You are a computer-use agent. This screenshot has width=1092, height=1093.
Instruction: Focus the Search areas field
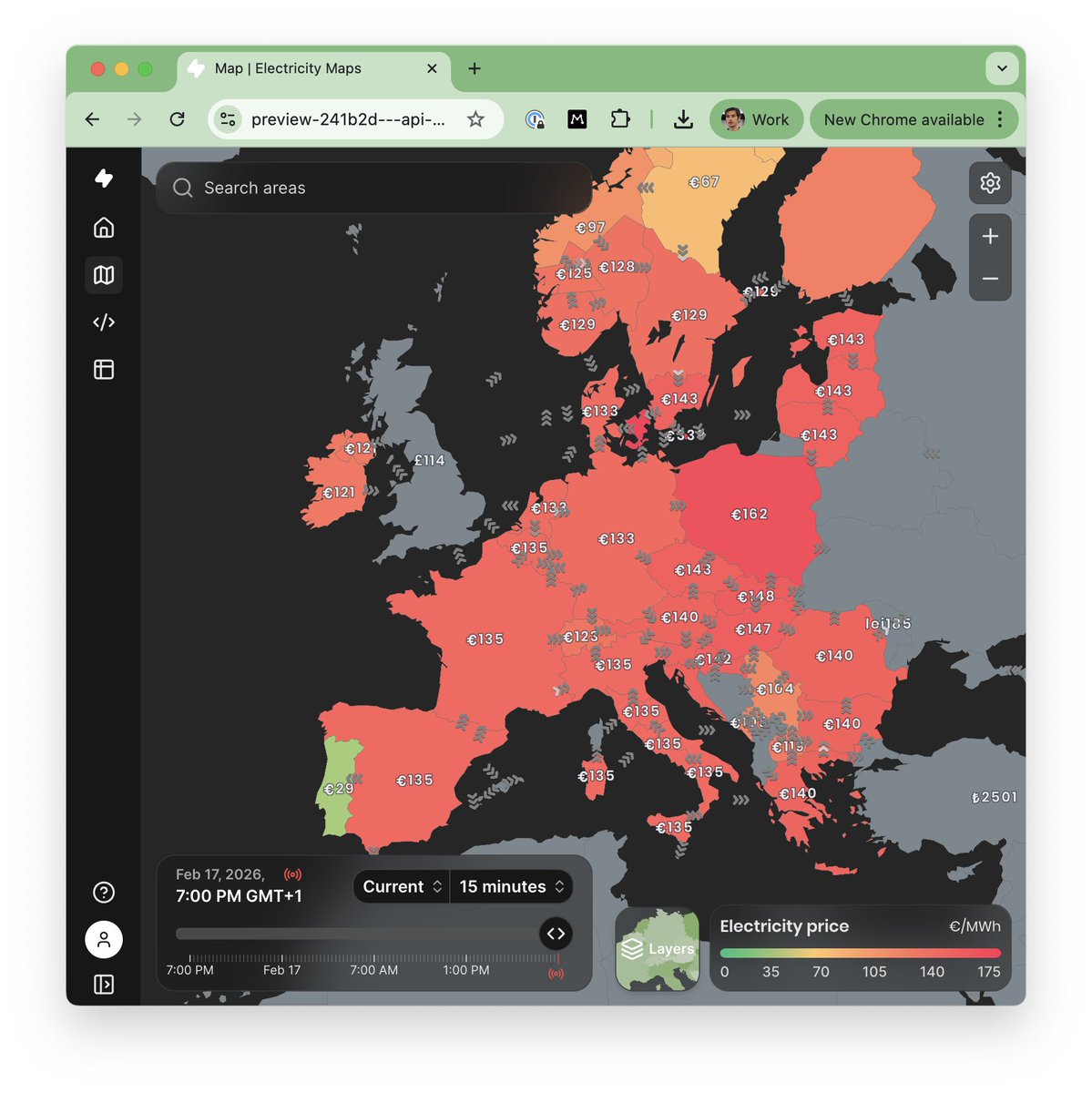click(x=374, y=188)
